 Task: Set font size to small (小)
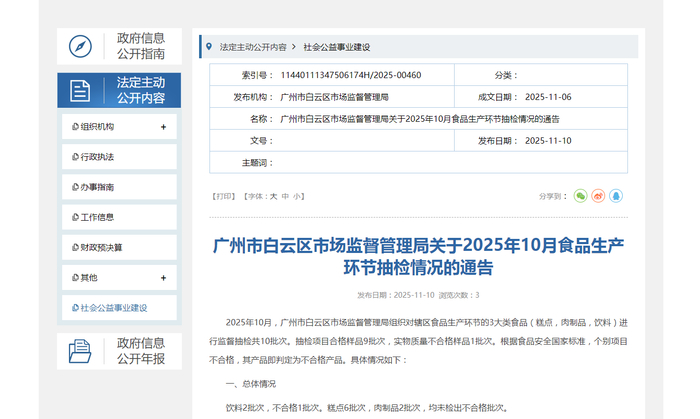298,197
